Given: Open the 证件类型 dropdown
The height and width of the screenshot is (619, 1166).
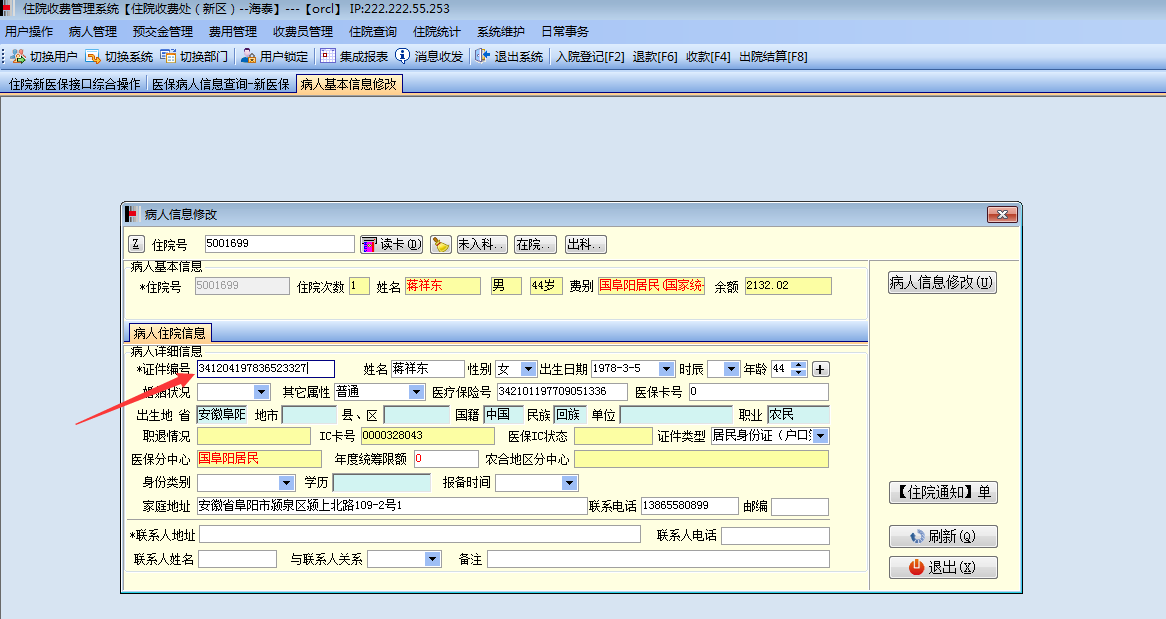Looking at the screenshot, I should pyautogui.click(x=820, y=436).
